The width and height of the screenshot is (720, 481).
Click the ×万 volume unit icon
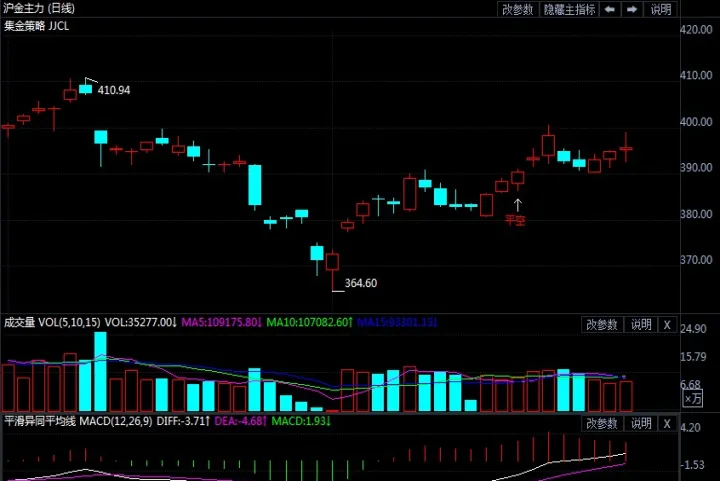[x=693, y=398]
